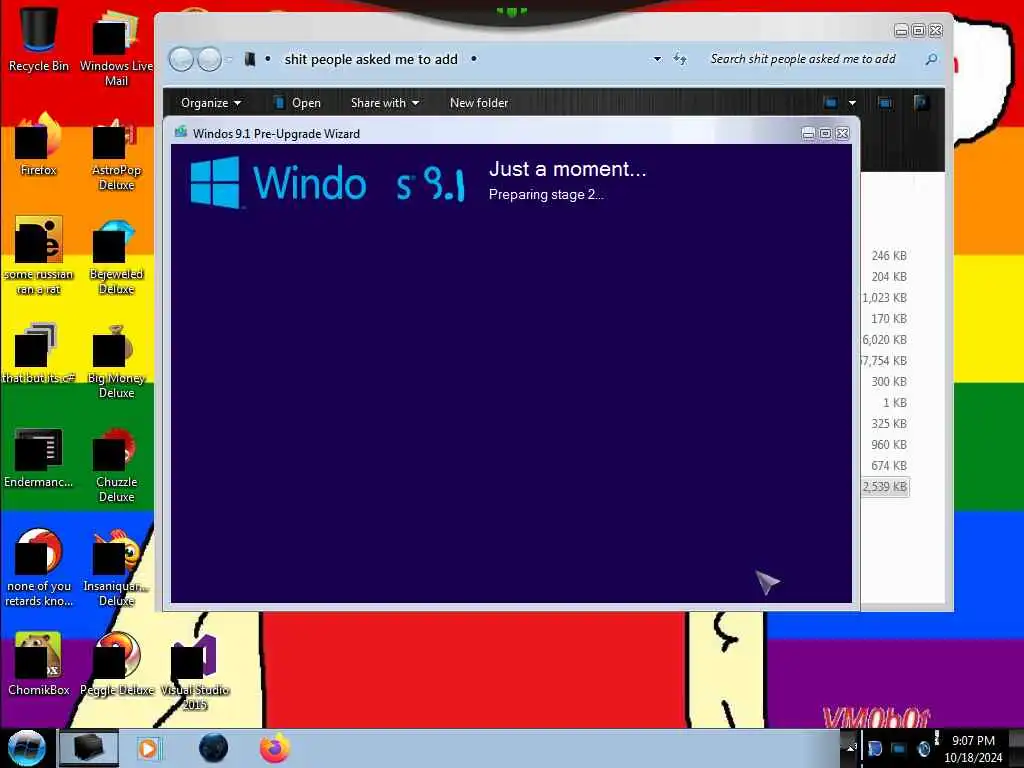The height and width of the screenshot is (768, 1024).
Task: Launch Firefox from the desktop
Action: (39, 144)
